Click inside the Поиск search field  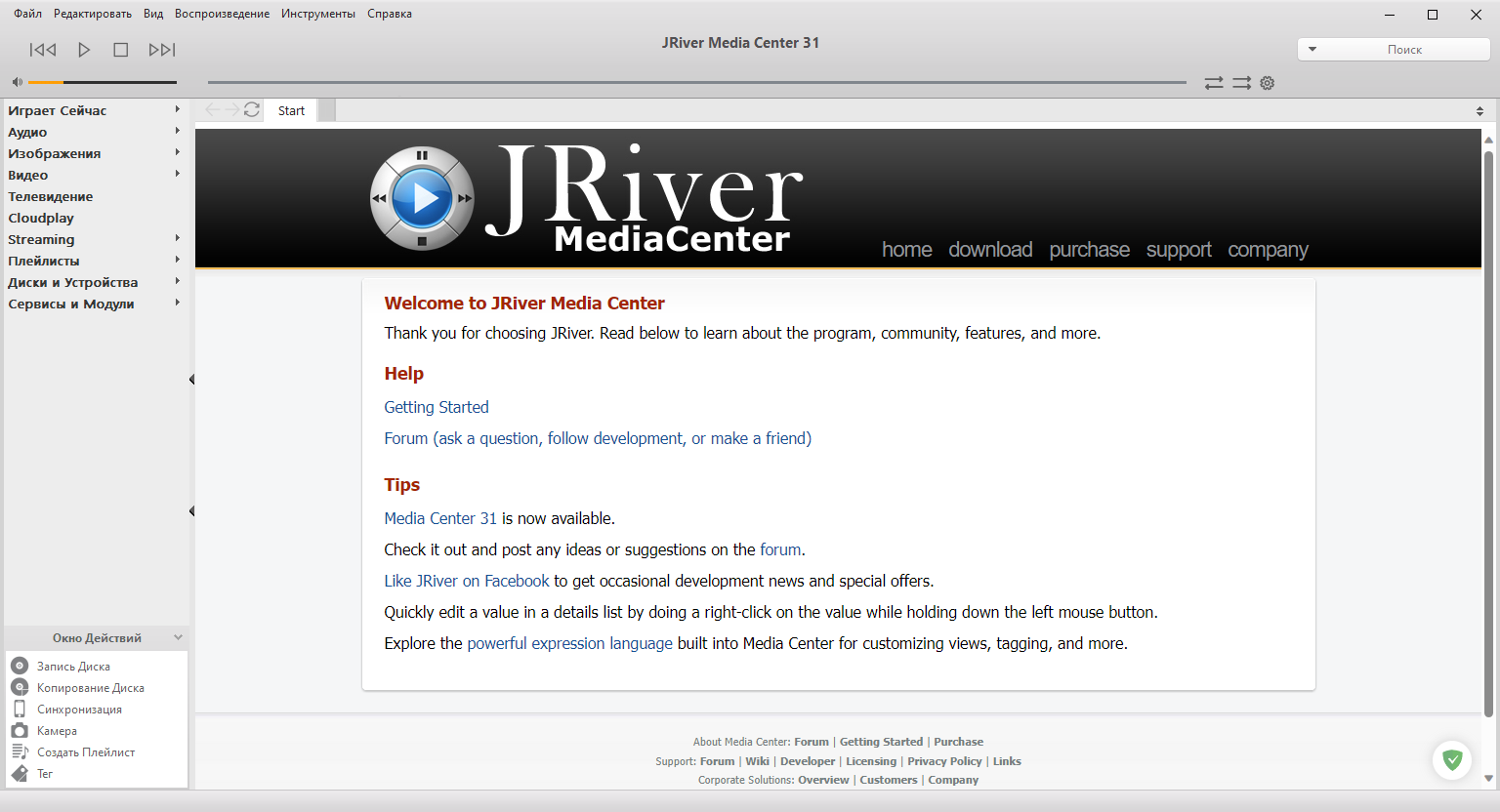tap(1406, 48)
